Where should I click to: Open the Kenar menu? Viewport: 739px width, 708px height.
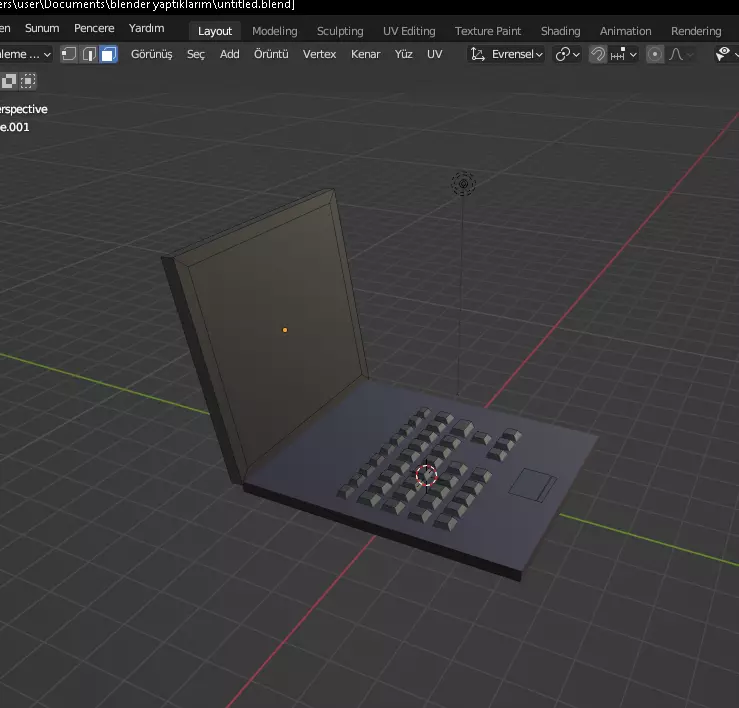coord(365,54)
